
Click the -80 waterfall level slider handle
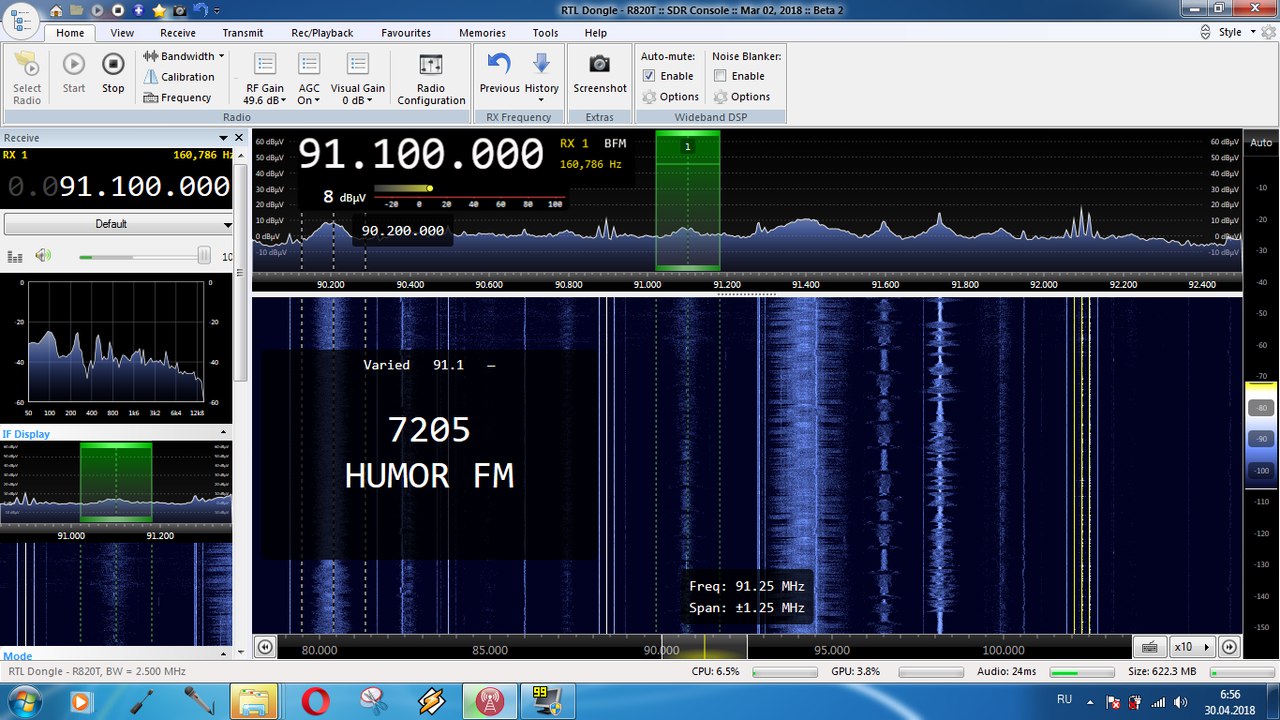coord(1261,408)
